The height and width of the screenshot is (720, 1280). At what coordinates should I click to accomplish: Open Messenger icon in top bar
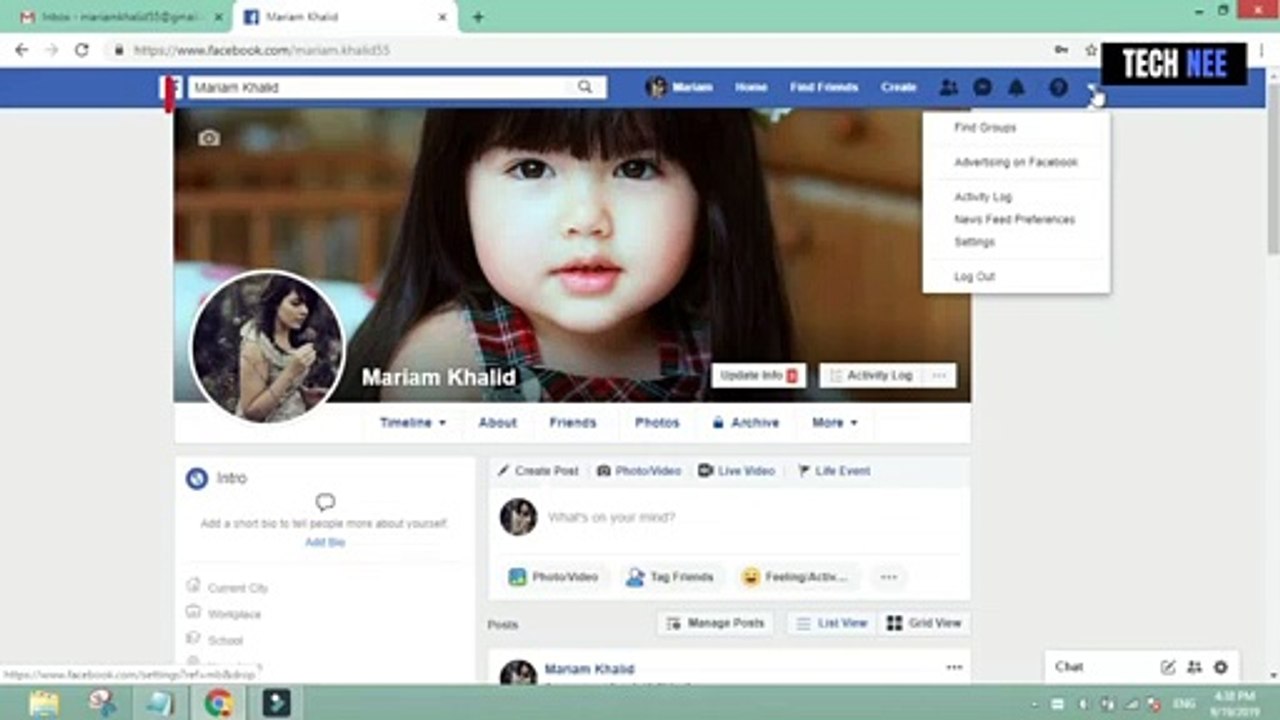(x=982, y=87)
